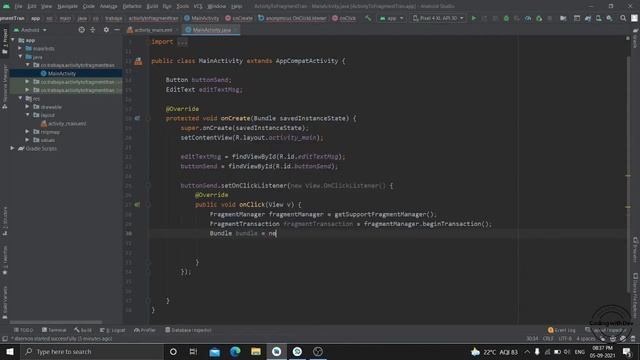The height and width of the screenshot is (360, 640).
Task: Open Task View on the taskbar
Action: point(193,351)
